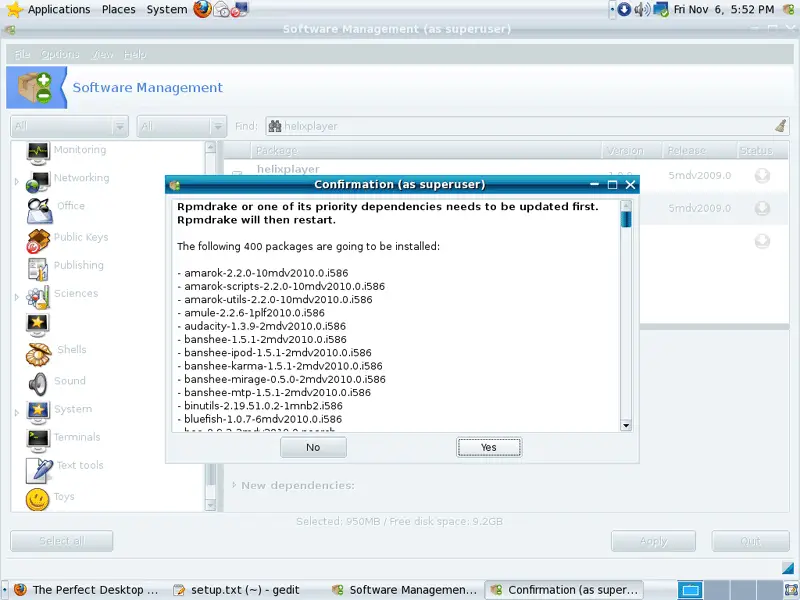Open the File menu

click(x=22, y=54)
